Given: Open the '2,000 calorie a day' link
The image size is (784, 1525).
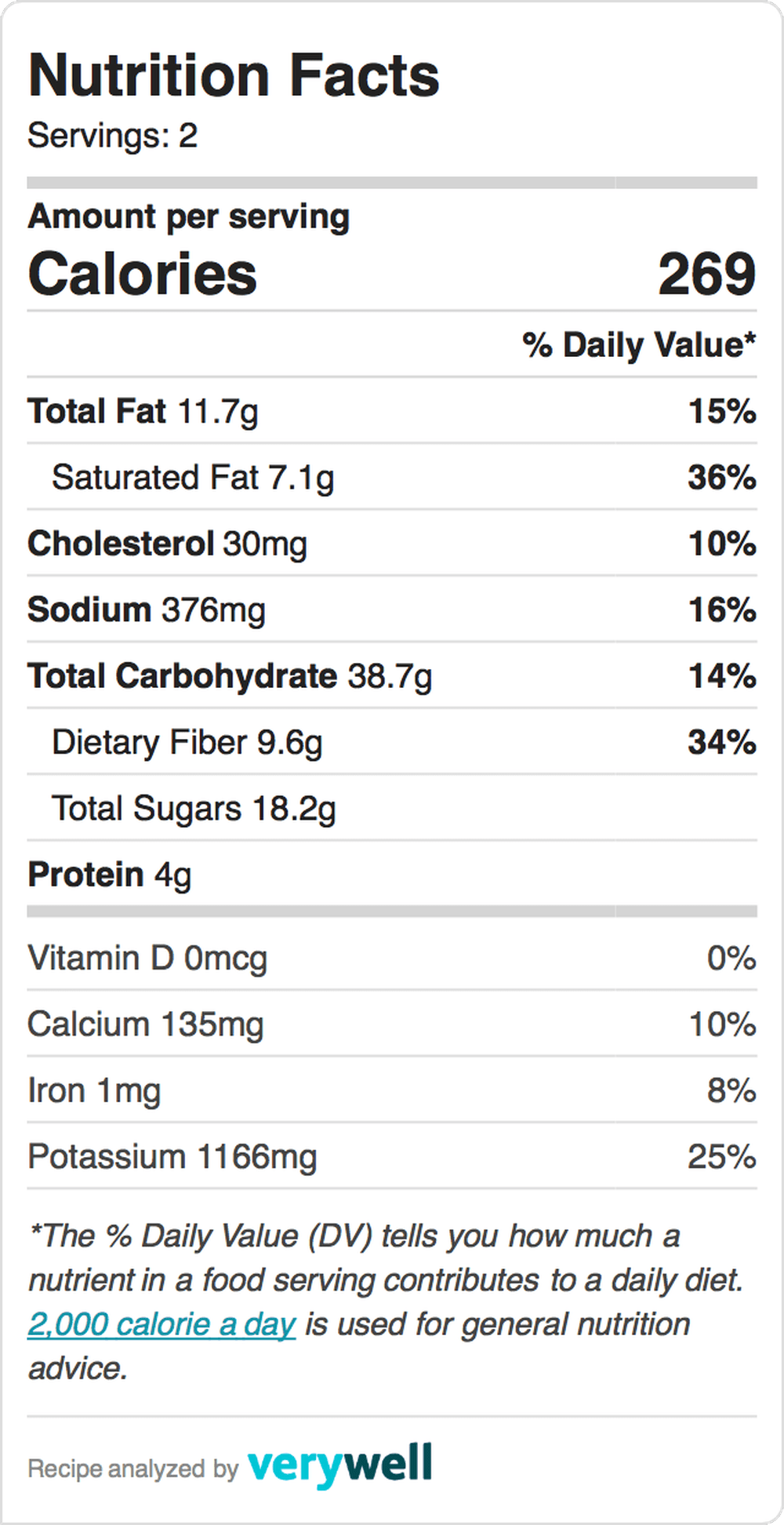Looking at the screenshot, I should click(162, 1324).
